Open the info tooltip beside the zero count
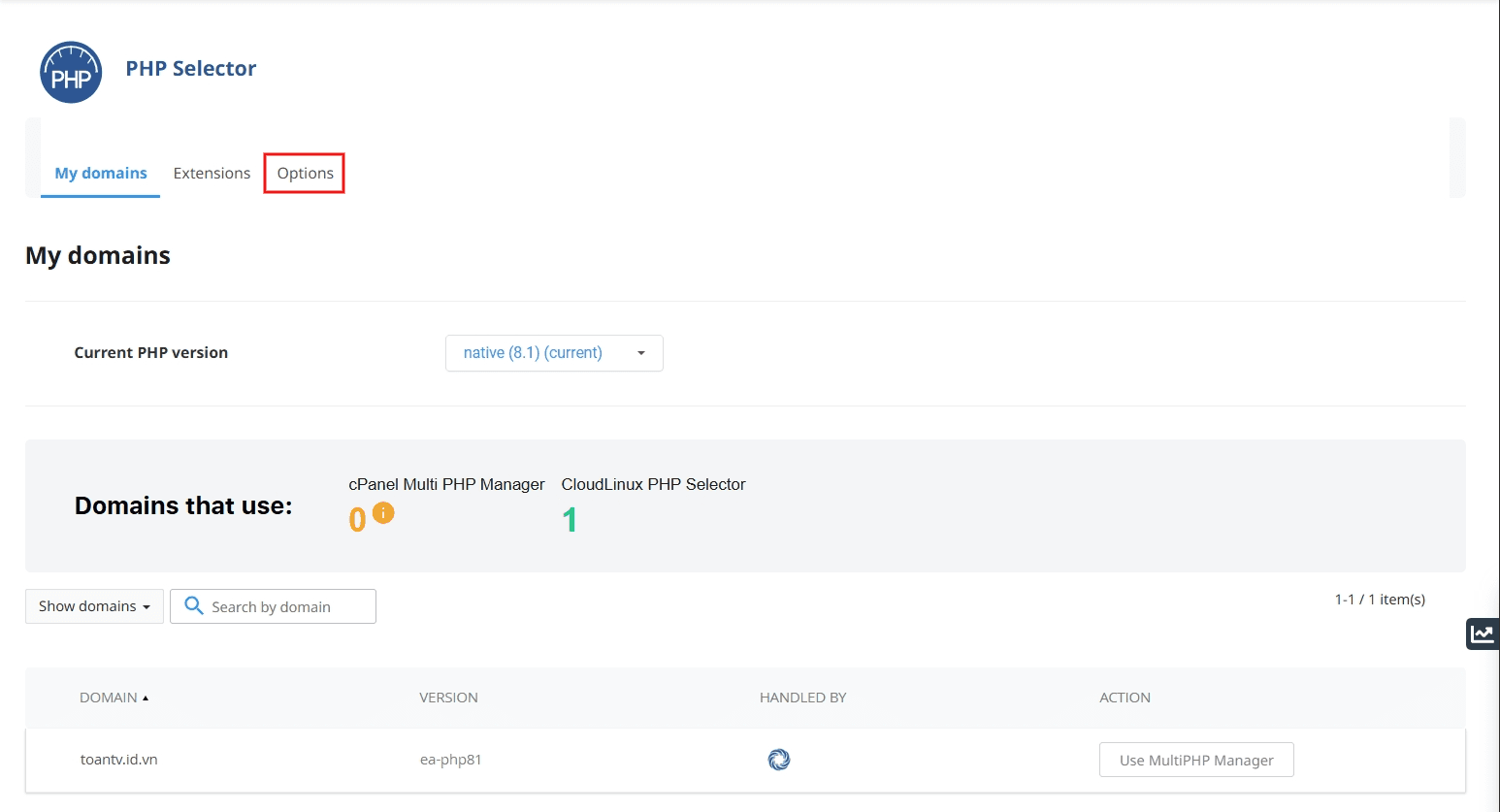 coord(382,512)
